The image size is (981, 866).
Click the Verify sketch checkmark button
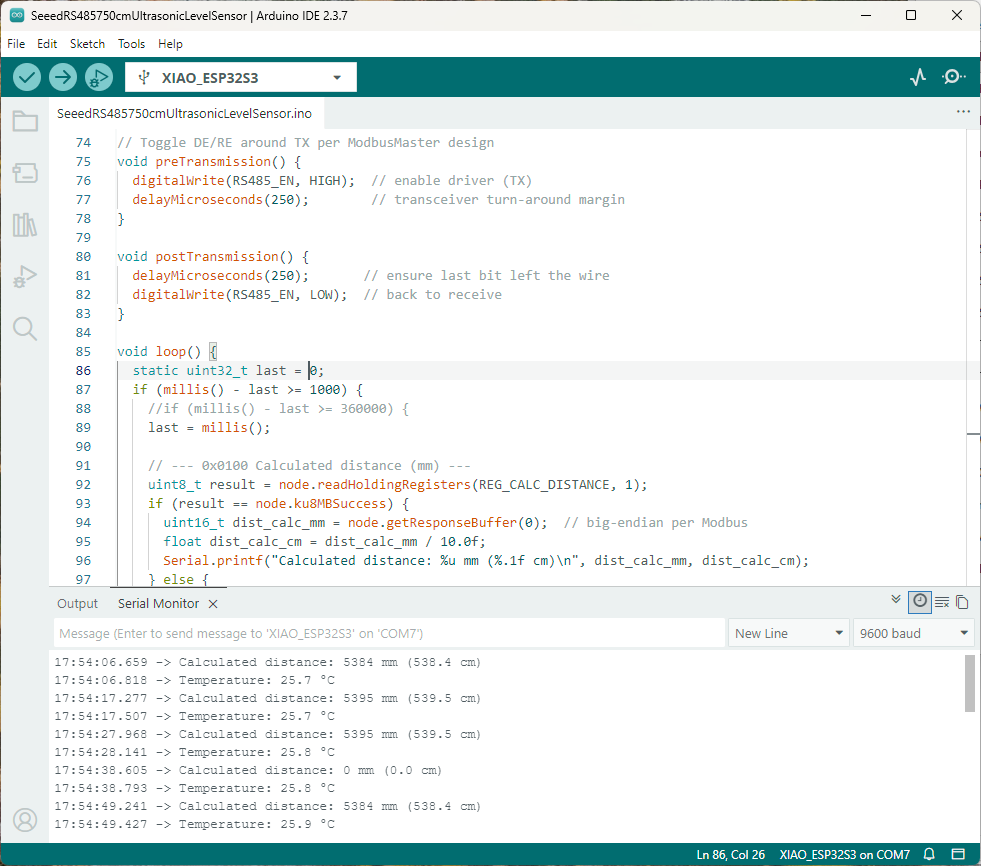(x=27, y=77)
